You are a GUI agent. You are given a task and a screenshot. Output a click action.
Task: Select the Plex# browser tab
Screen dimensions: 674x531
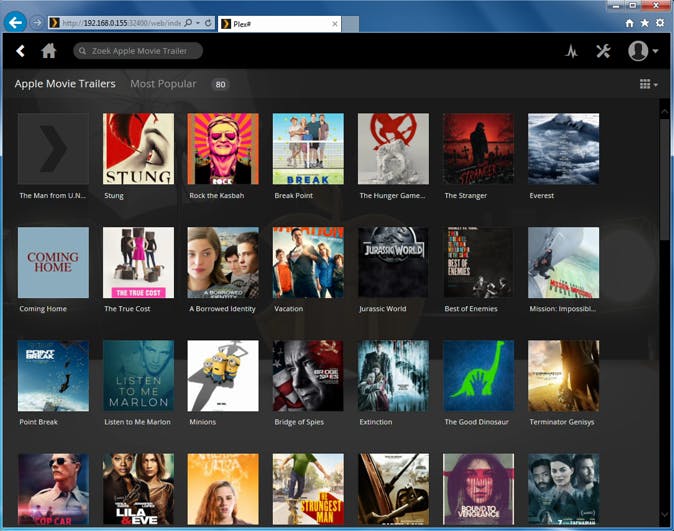(279, 24)
